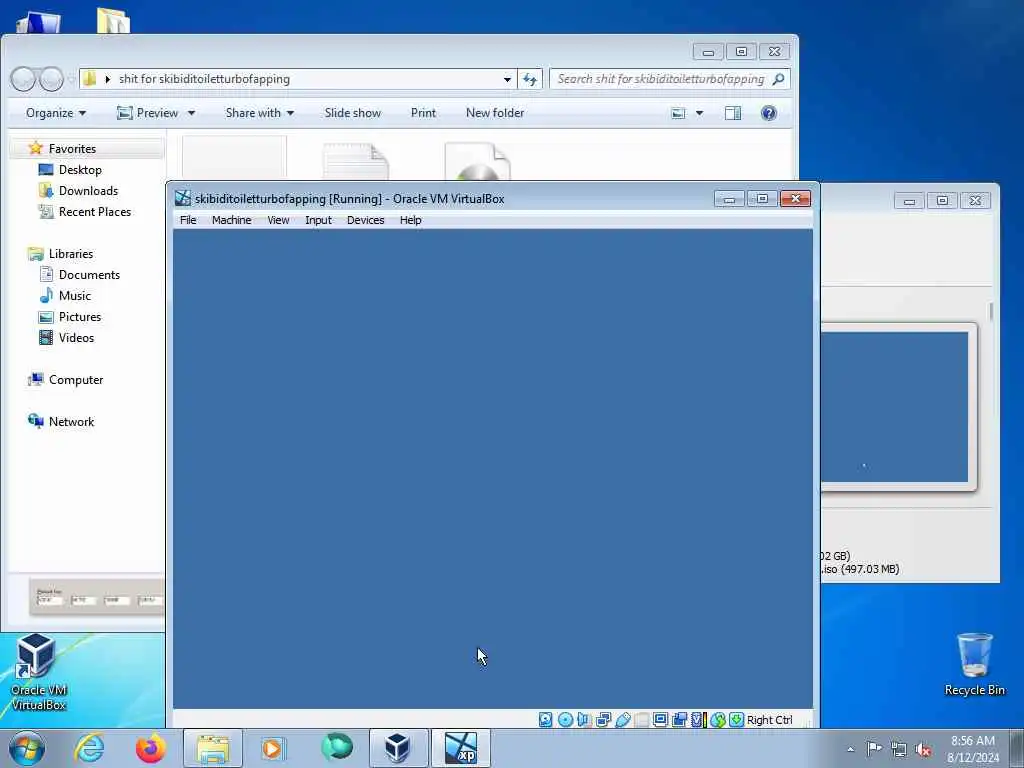Open the View menu in VirtualBox
The image size is (1024, 768).
coord(278,220)
